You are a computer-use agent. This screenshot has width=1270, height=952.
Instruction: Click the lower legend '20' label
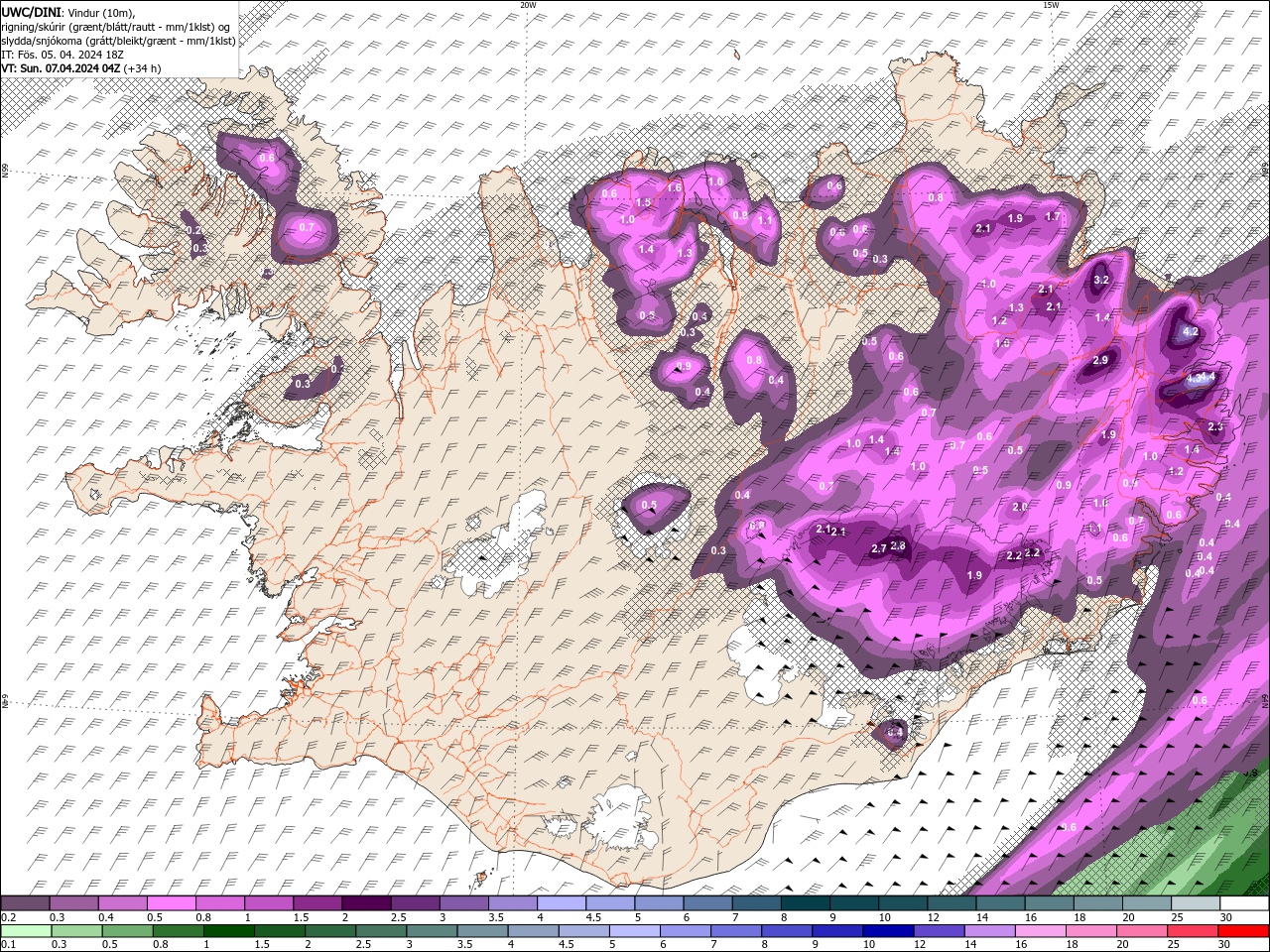click(x=1121, y=945)
